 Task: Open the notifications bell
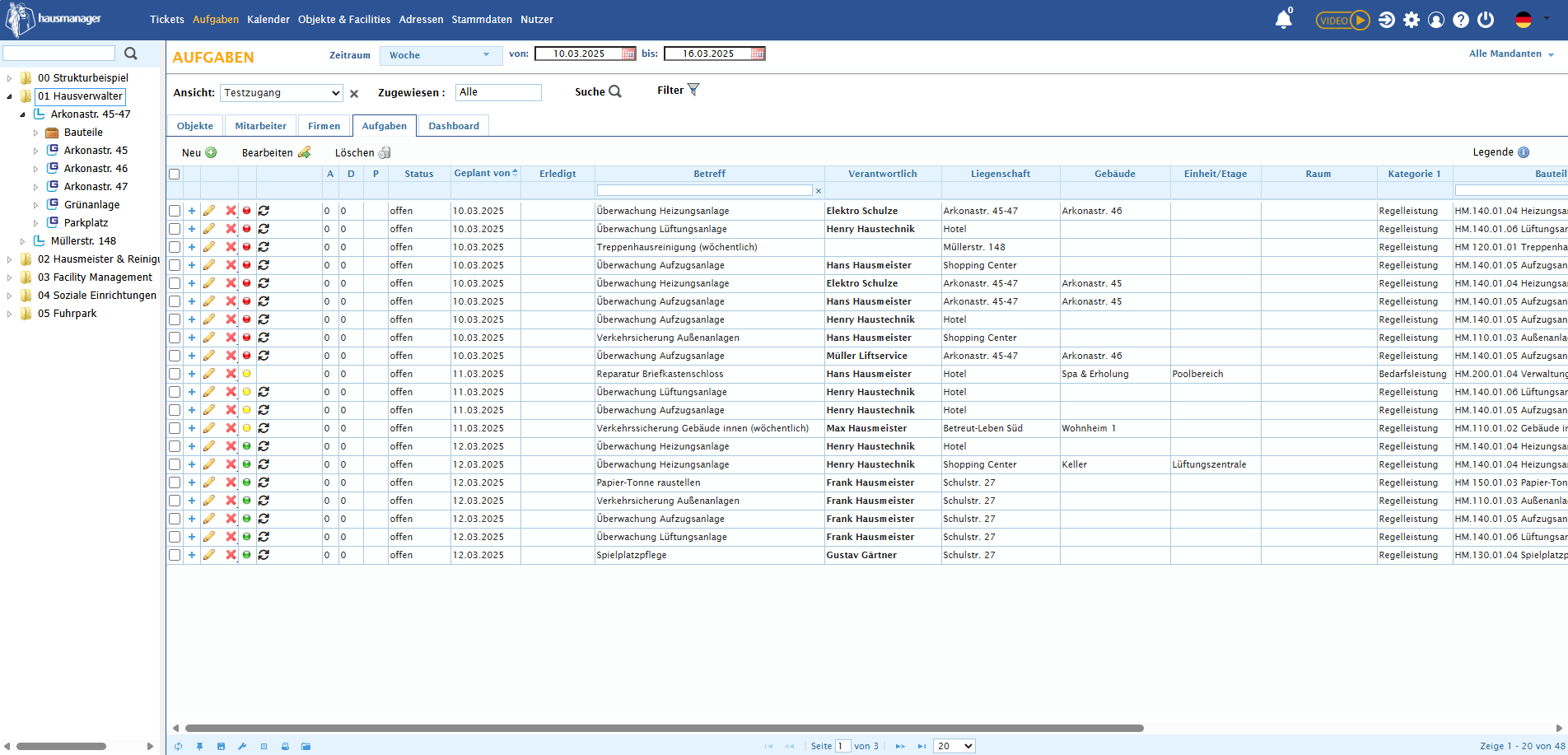click(x=1283, y=20)
